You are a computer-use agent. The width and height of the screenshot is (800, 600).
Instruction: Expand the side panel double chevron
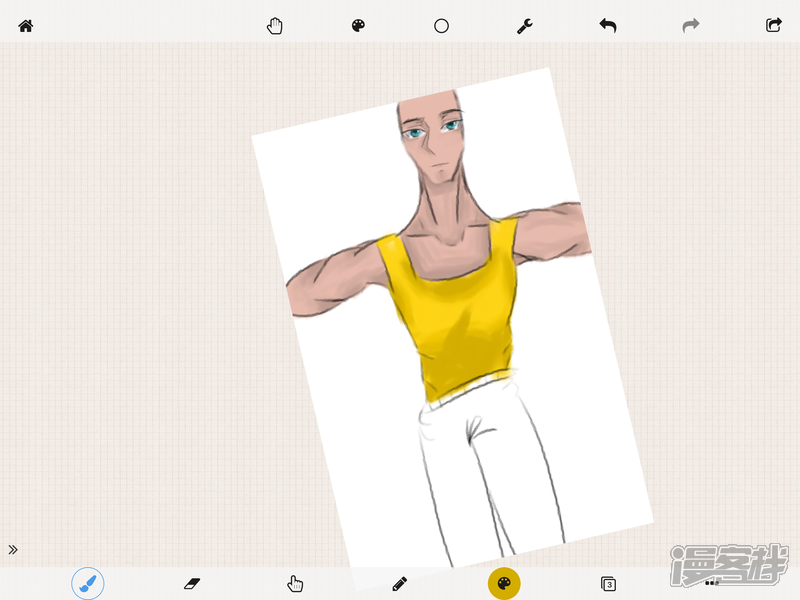click(13, 549)
